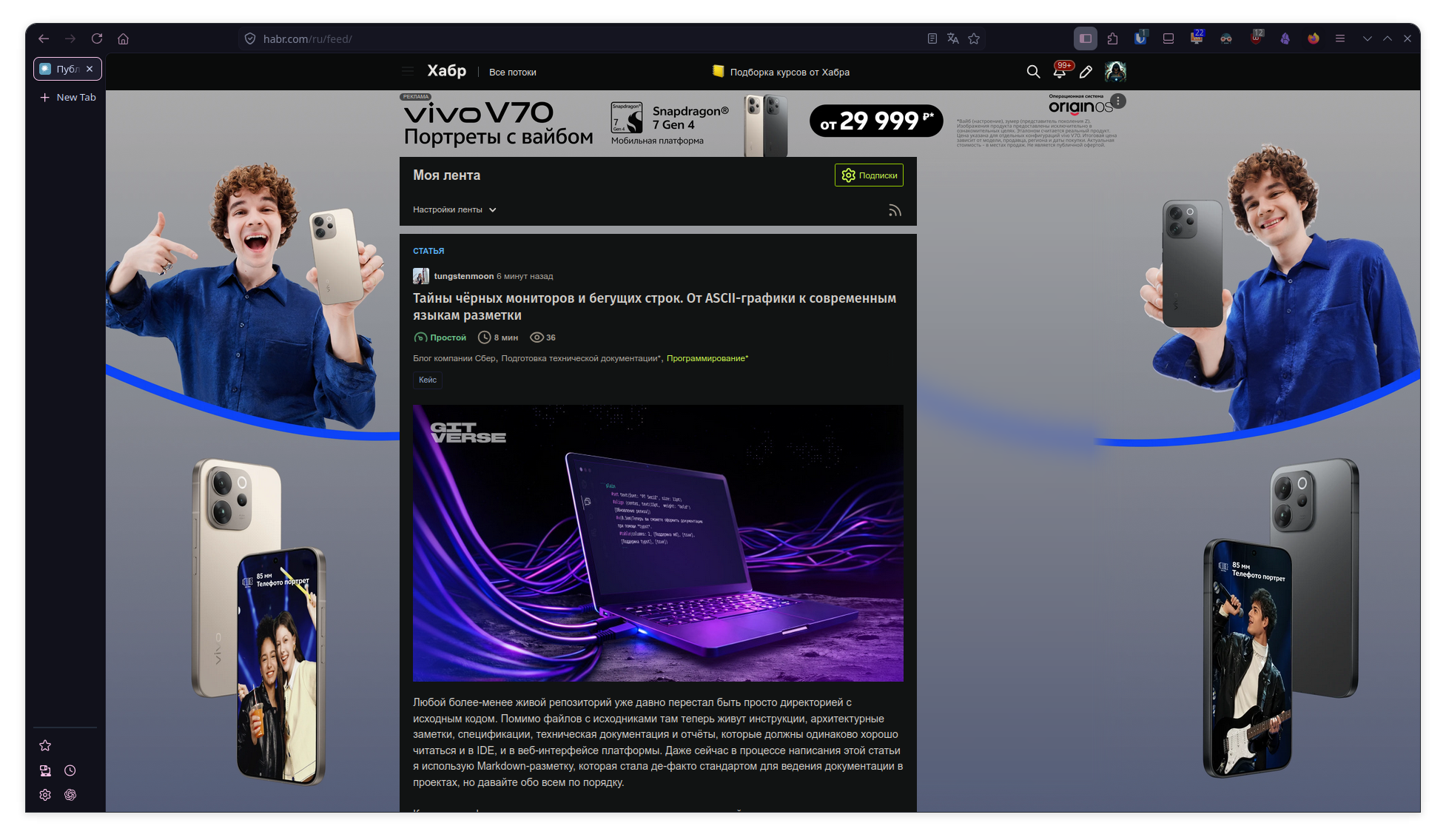This screenshot has height=840, width=1446.
Task: Open the browser home page
Action: 124,38
